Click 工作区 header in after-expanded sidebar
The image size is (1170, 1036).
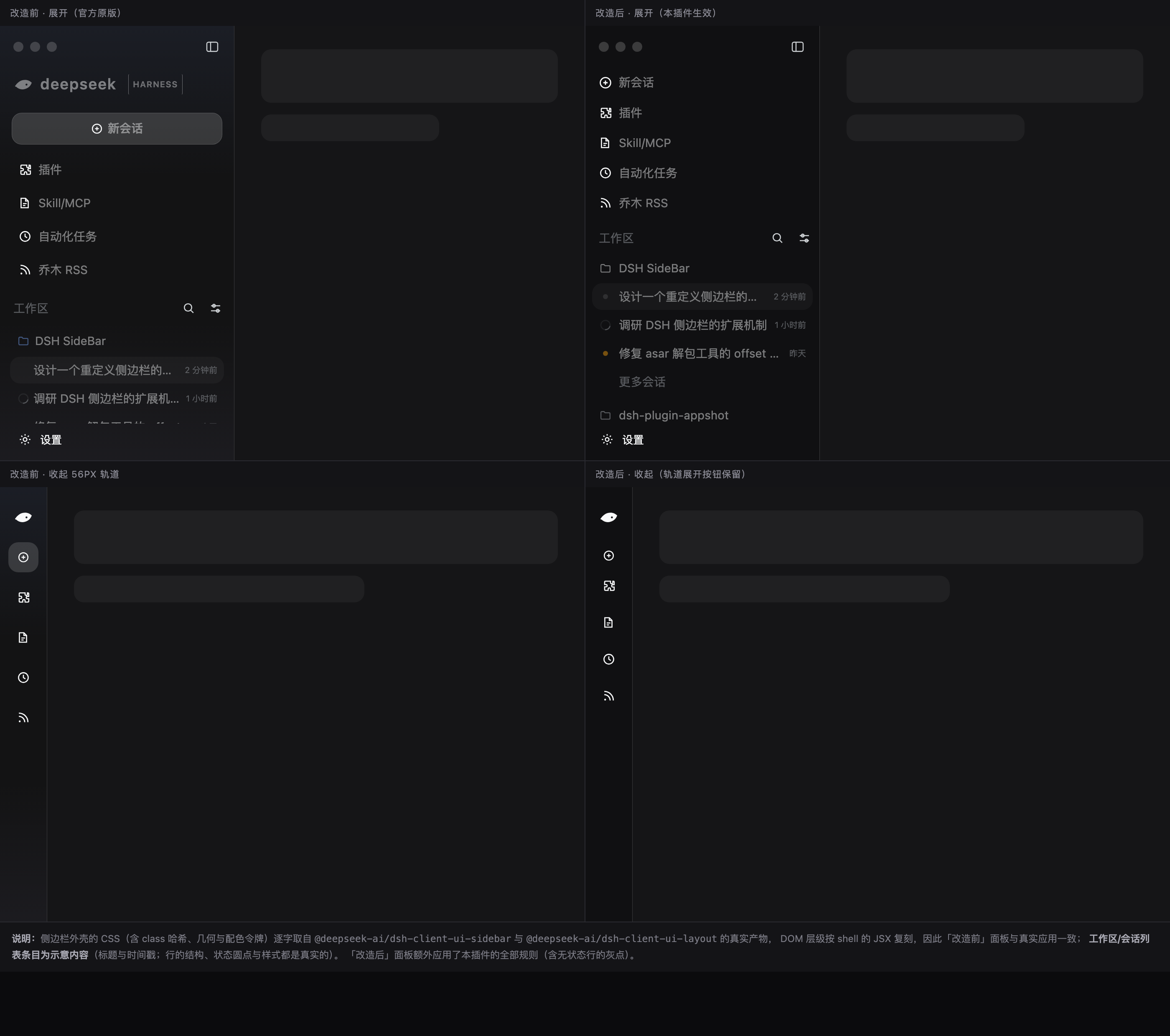(616, 238)
